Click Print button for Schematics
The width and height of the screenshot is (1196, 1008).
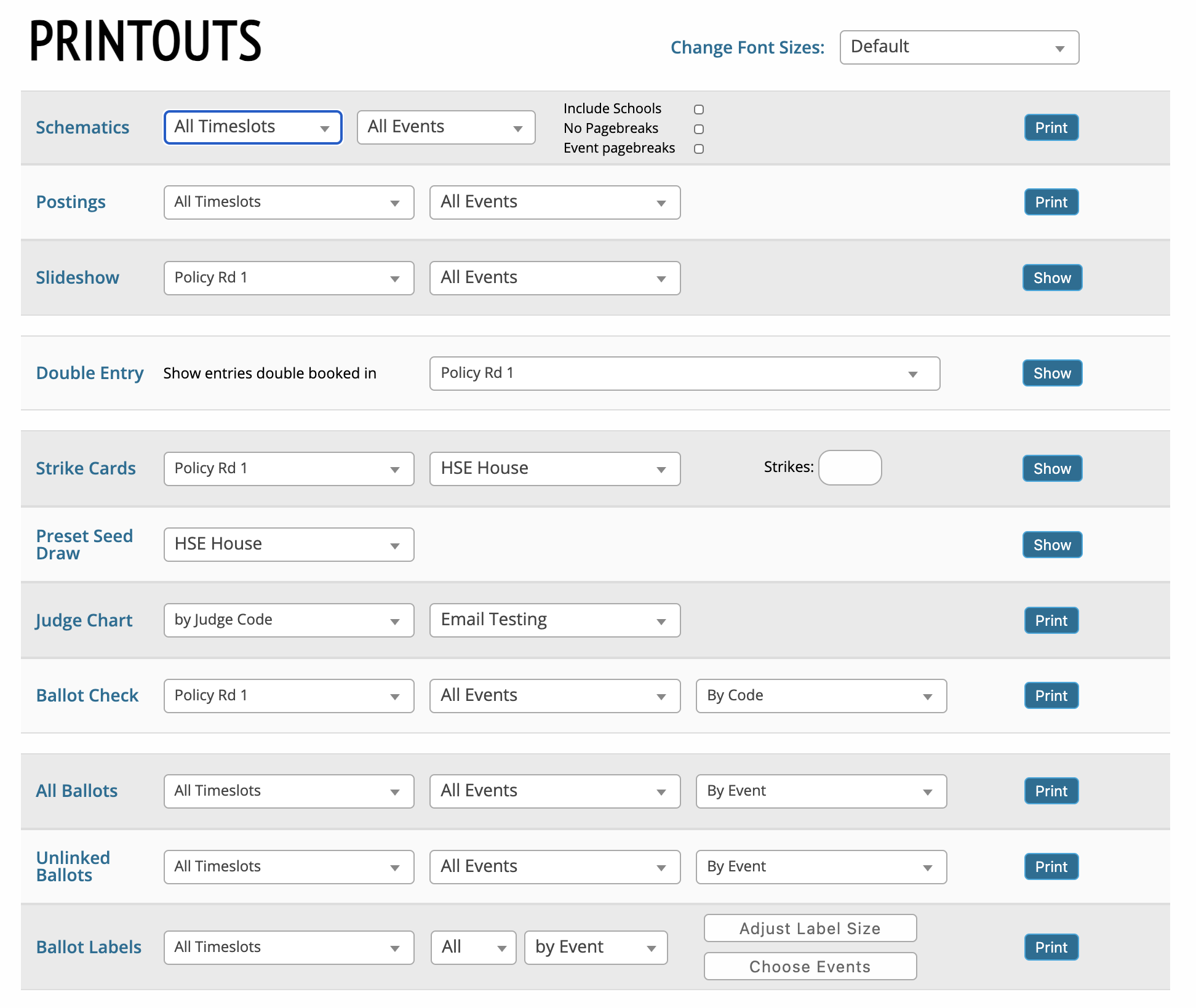[x=1051, y=128]
